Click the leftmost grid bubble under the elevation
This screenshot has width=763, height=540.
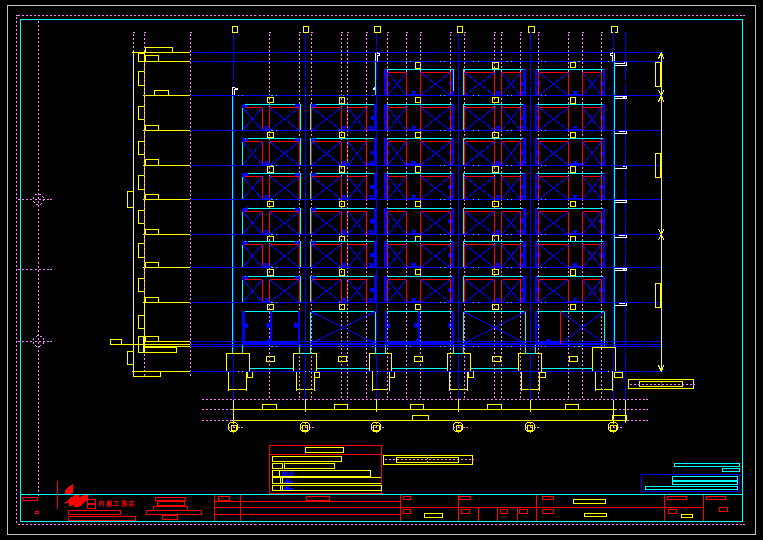click(233, 427)
